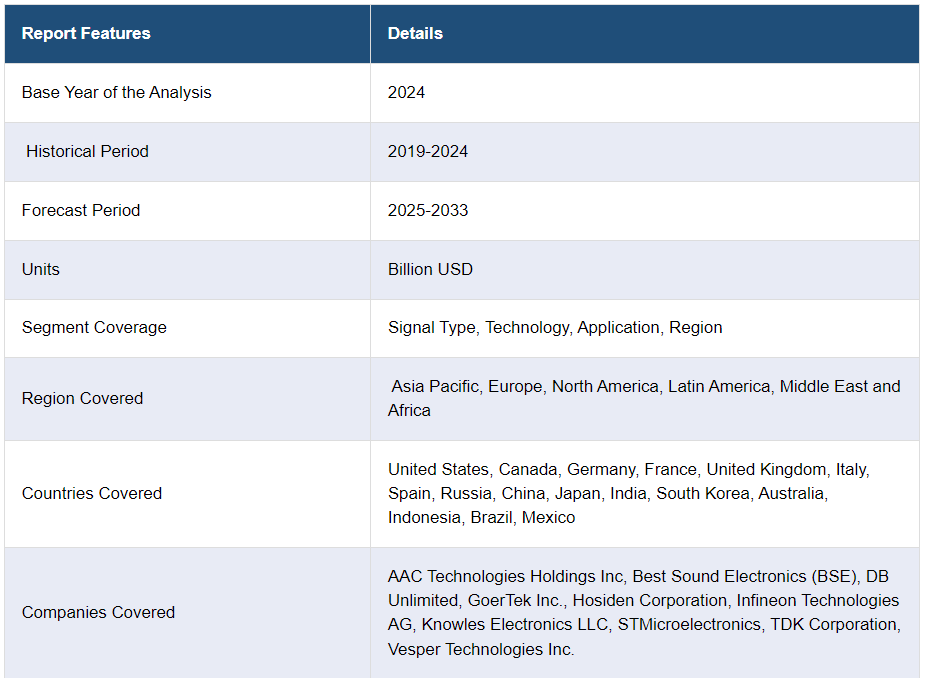Click the Countries Covered row label
Image resolution: width=925 pixels, height=678 pixels.
tap(92, 493)
